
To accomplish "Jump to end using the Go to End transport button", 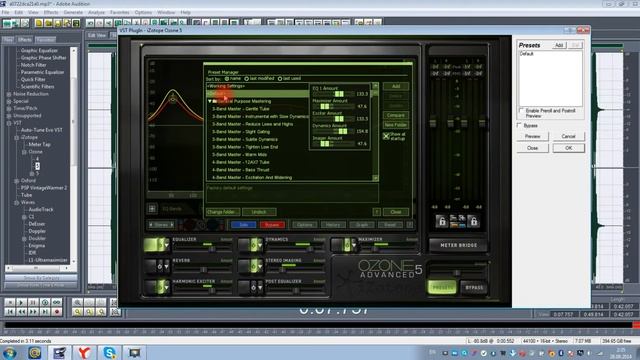I will (x=45, y=312).
